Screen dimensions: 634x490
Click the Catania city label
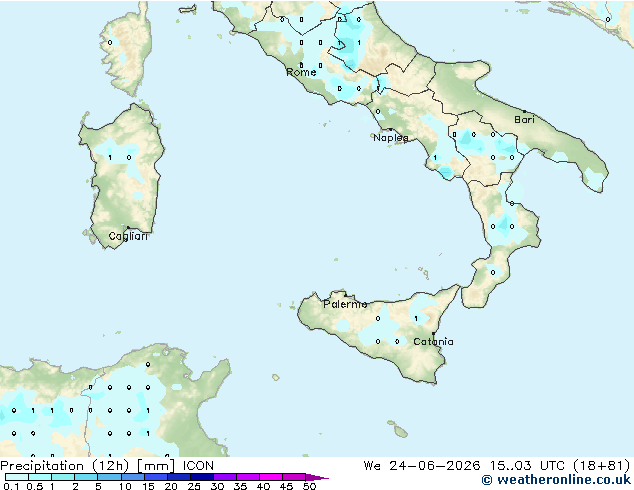[x=433, y=342]
